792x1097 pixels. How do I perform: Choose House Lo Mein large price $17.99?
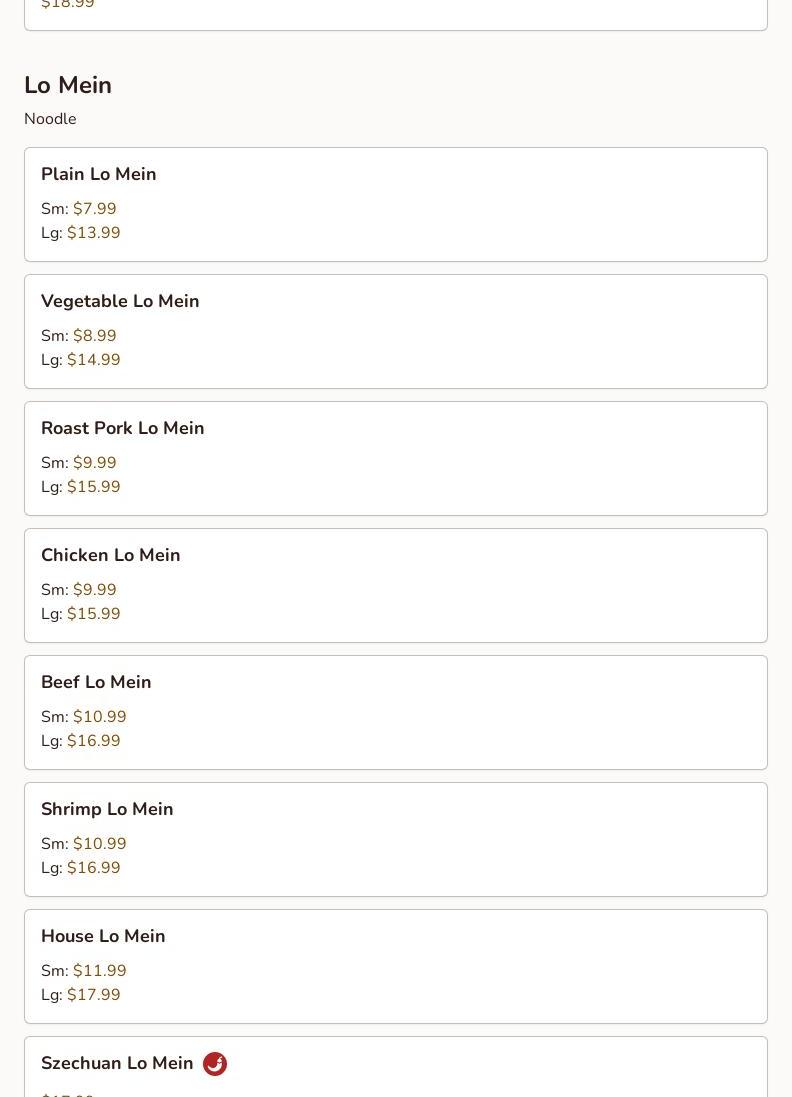[x=93, y=995]
